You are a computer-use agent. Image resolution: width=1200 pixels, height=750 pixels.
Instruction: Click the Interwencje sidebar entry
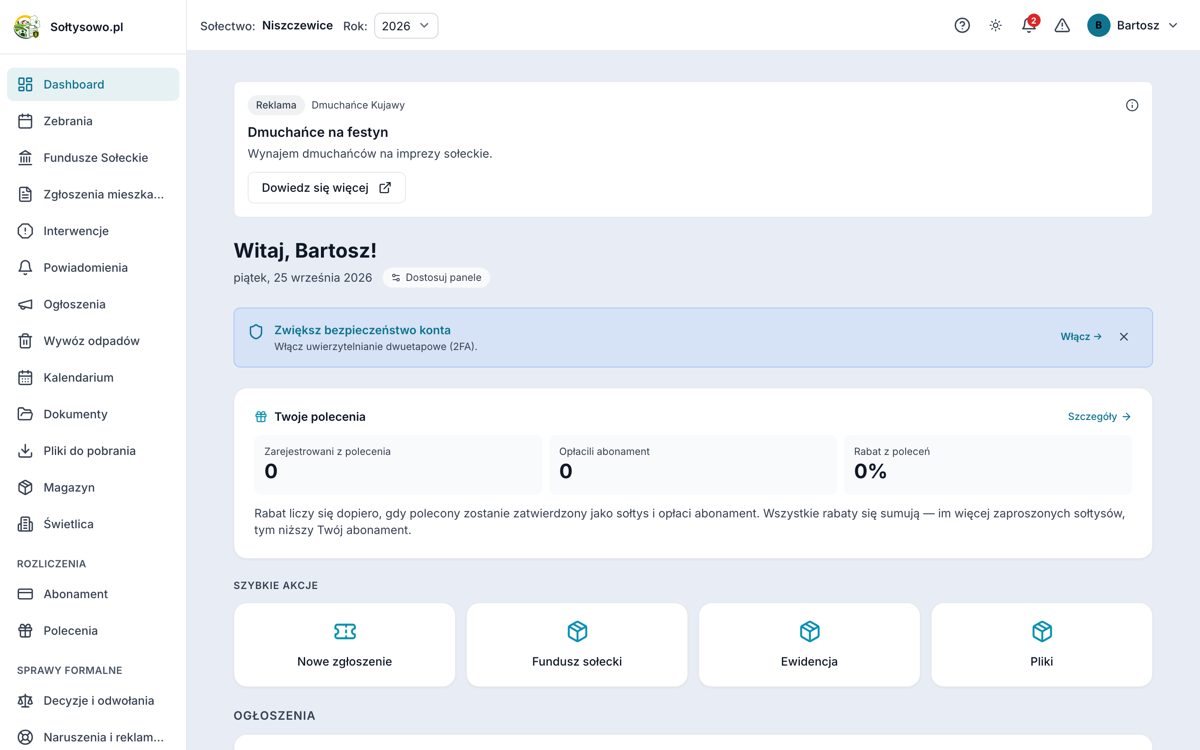click(x=93, y=231)
